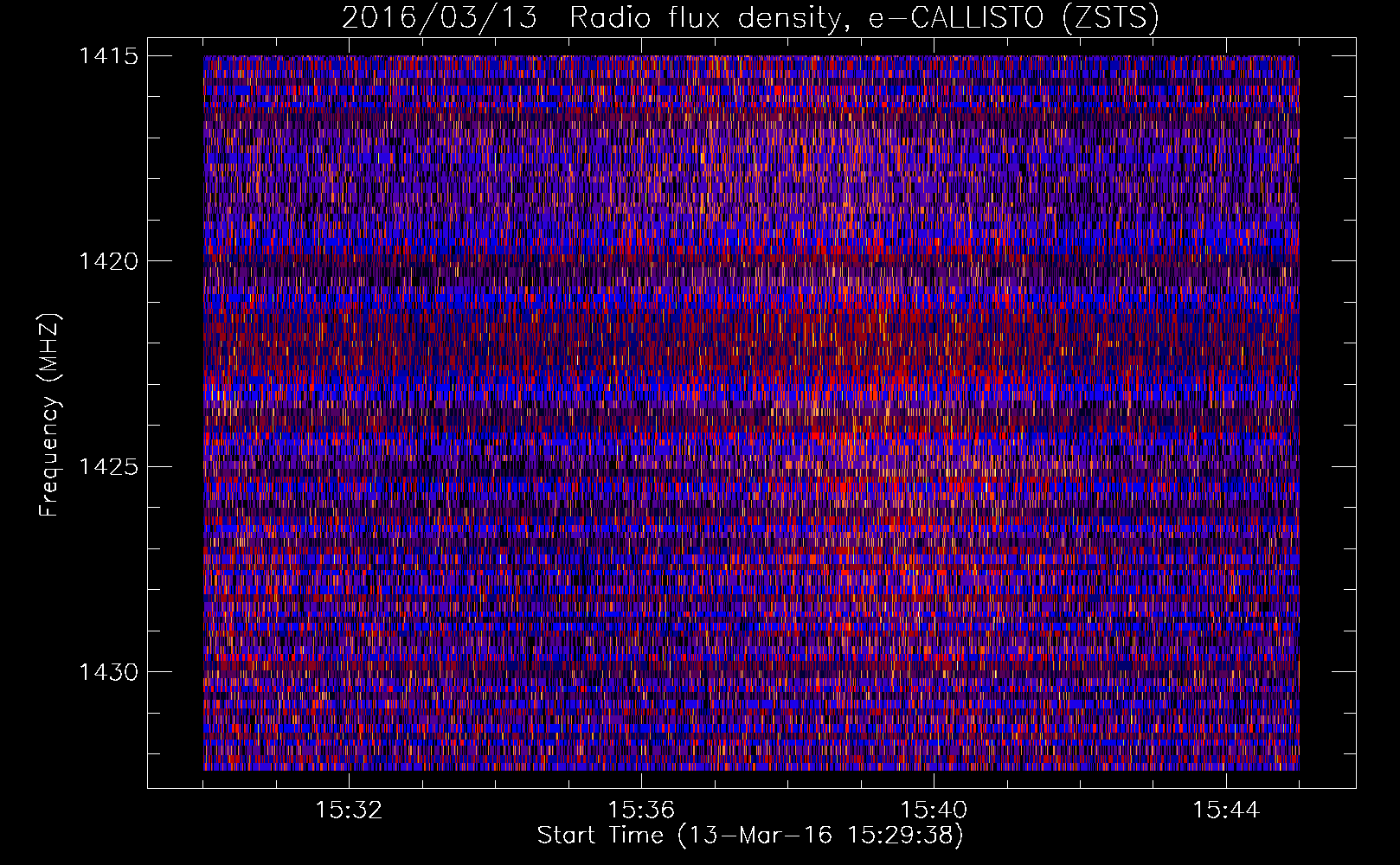Viewport: 1400px width, 865px height.
Task: Select the '1415' frequency axis label
Action: pyautogui.click(x=108, y=56)
